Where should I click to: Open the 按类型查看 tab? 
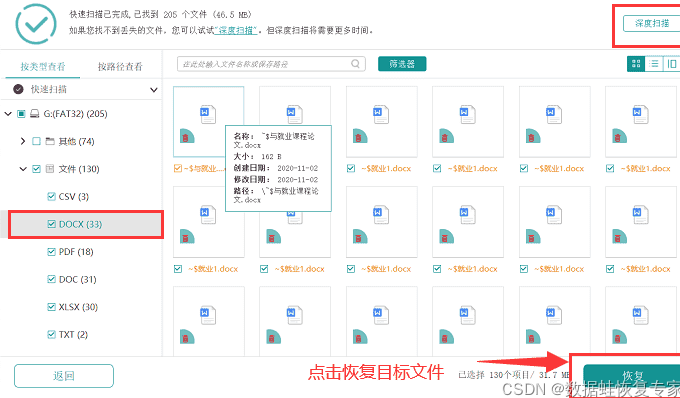coord(42,66)
